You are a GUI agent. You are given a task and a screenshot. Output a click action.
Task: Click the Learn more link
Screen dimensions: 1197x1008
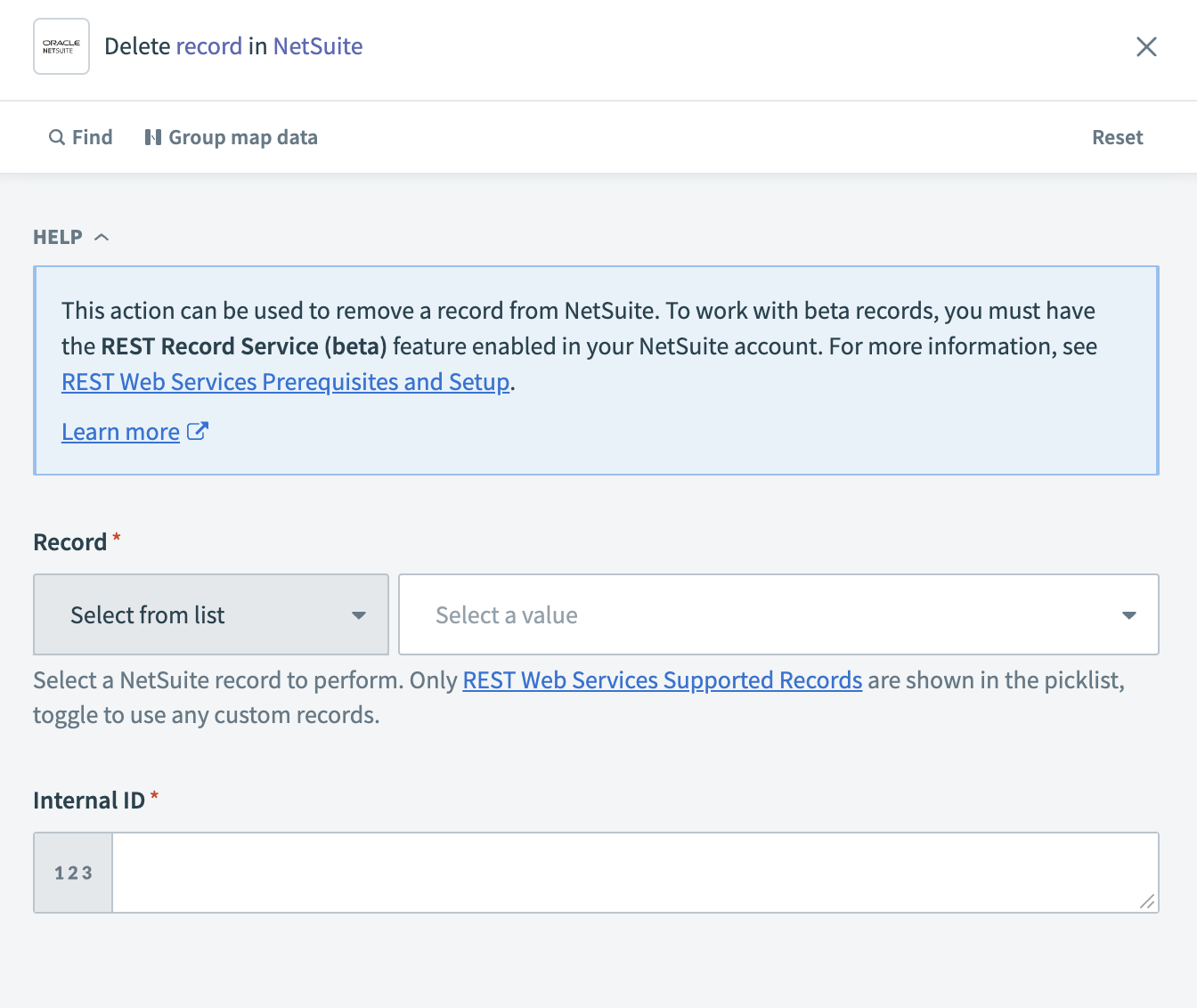click(120, 431)
